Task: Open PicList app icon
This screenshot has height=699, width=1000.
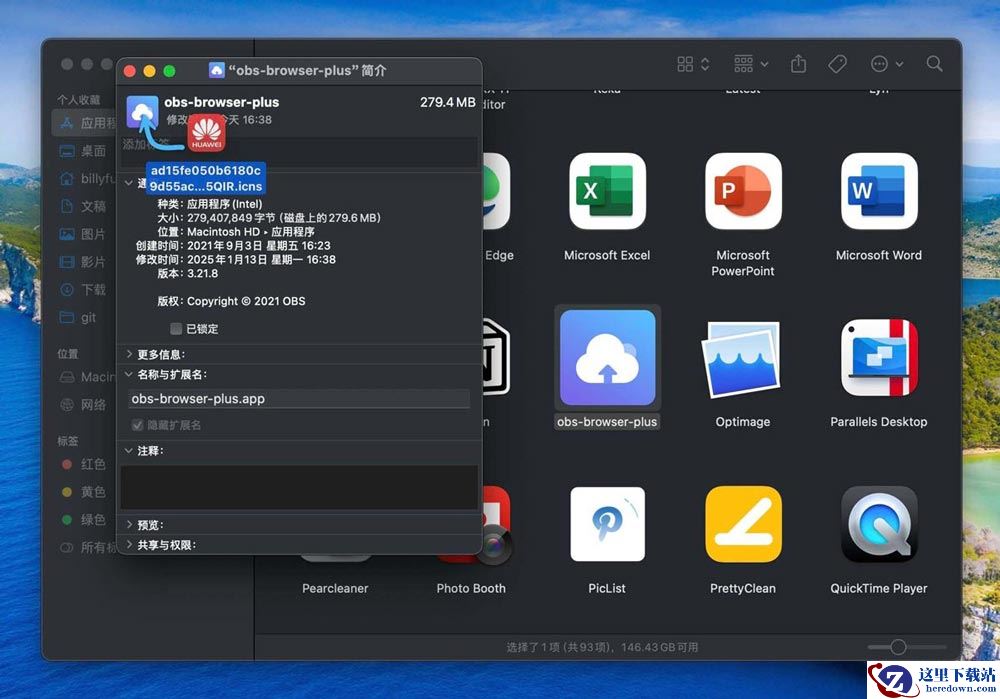Action: pyautogui.click(x=607, y=524)
